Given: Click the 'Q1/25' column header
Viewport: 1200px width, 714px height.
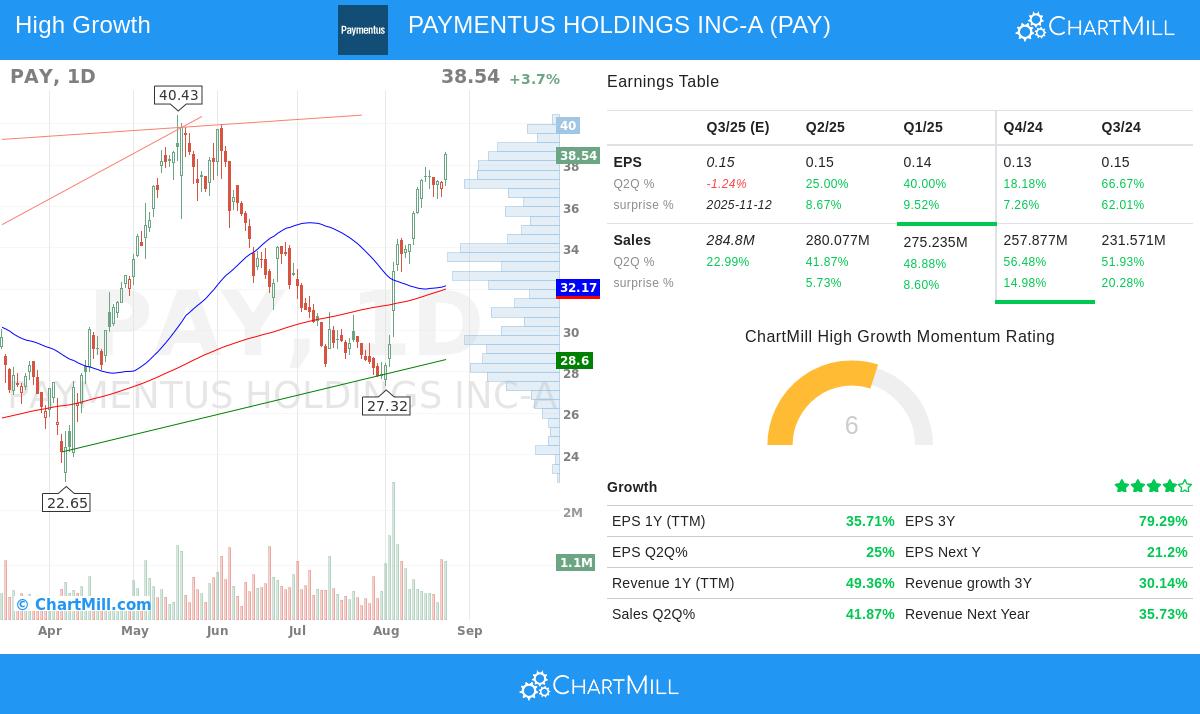Looking at the screenshot, I should coord(923,127).
